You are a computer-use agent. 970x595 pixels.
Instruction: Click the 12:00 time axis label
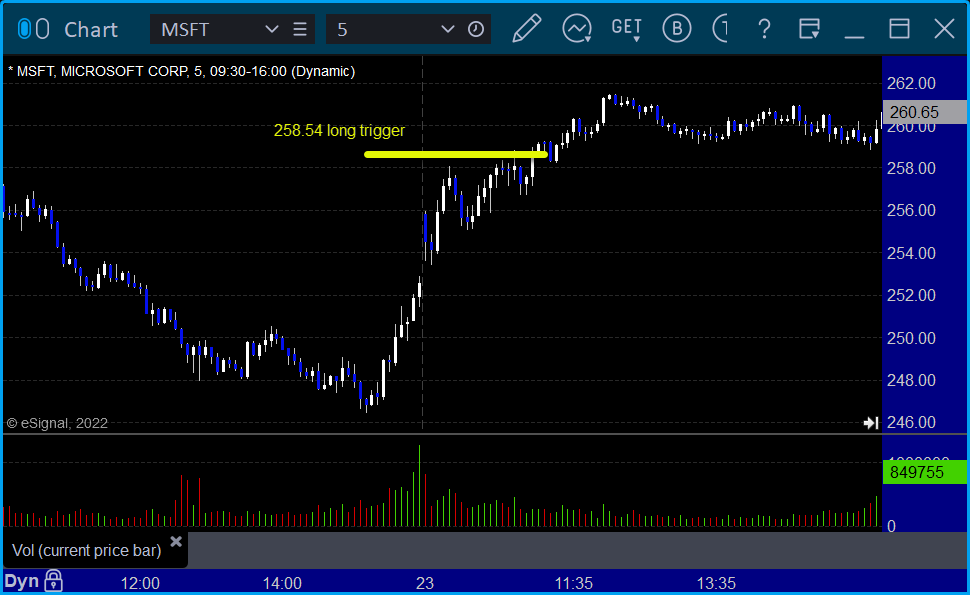point(140,583)
